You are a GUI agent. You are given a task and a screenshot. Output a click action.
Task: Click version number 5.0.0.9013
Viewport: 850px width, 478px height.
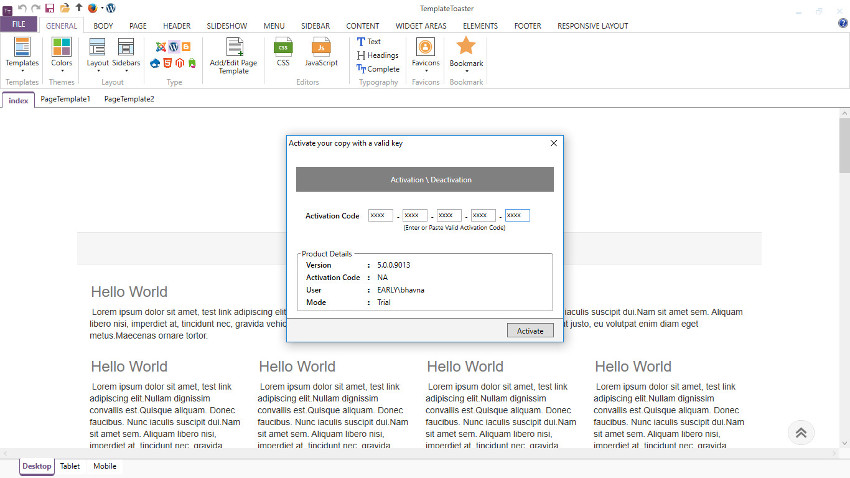[x=394, y=265]
